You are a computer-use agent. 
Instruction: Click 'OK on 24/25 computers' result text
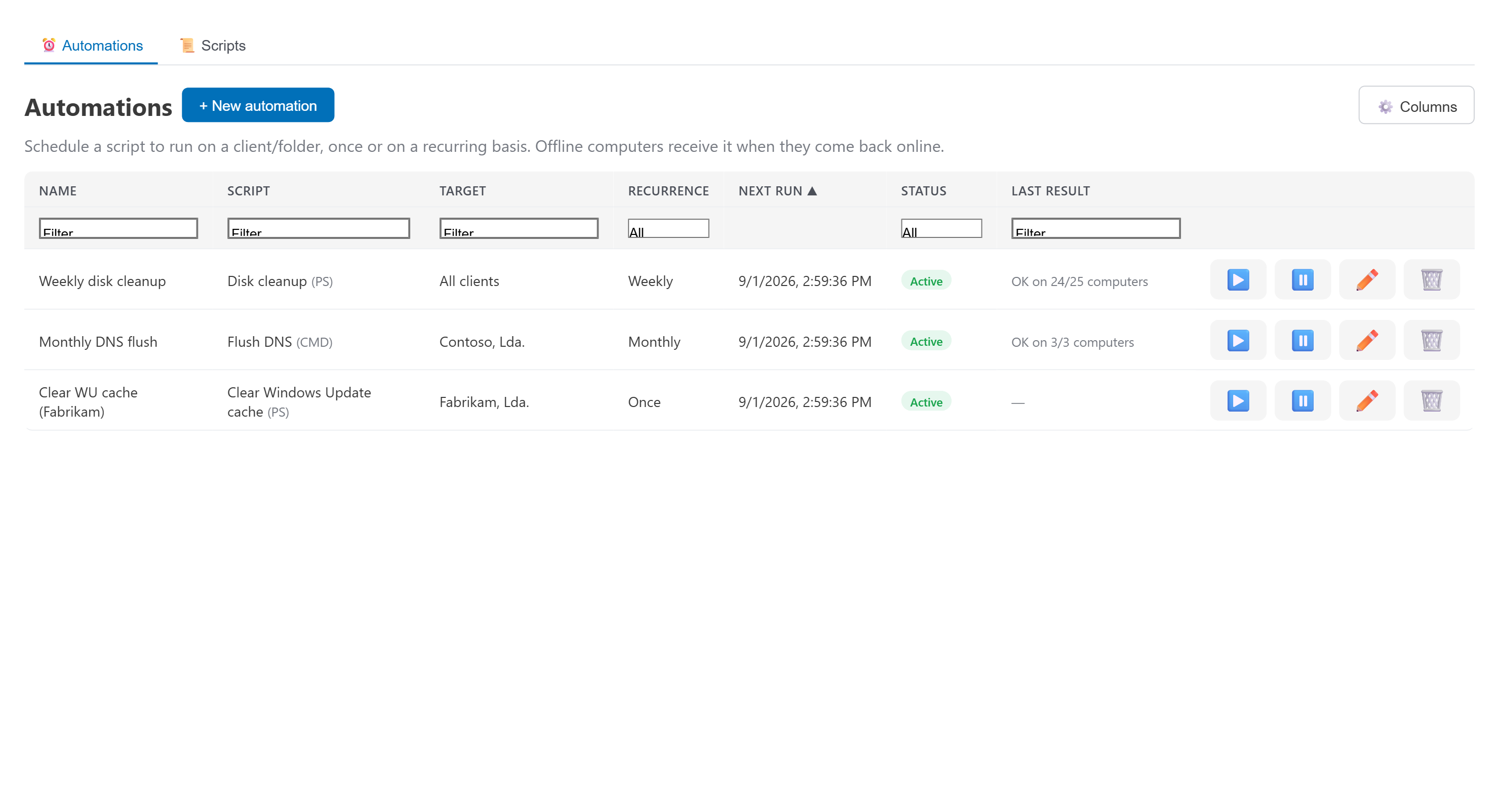pos(1080,281)
